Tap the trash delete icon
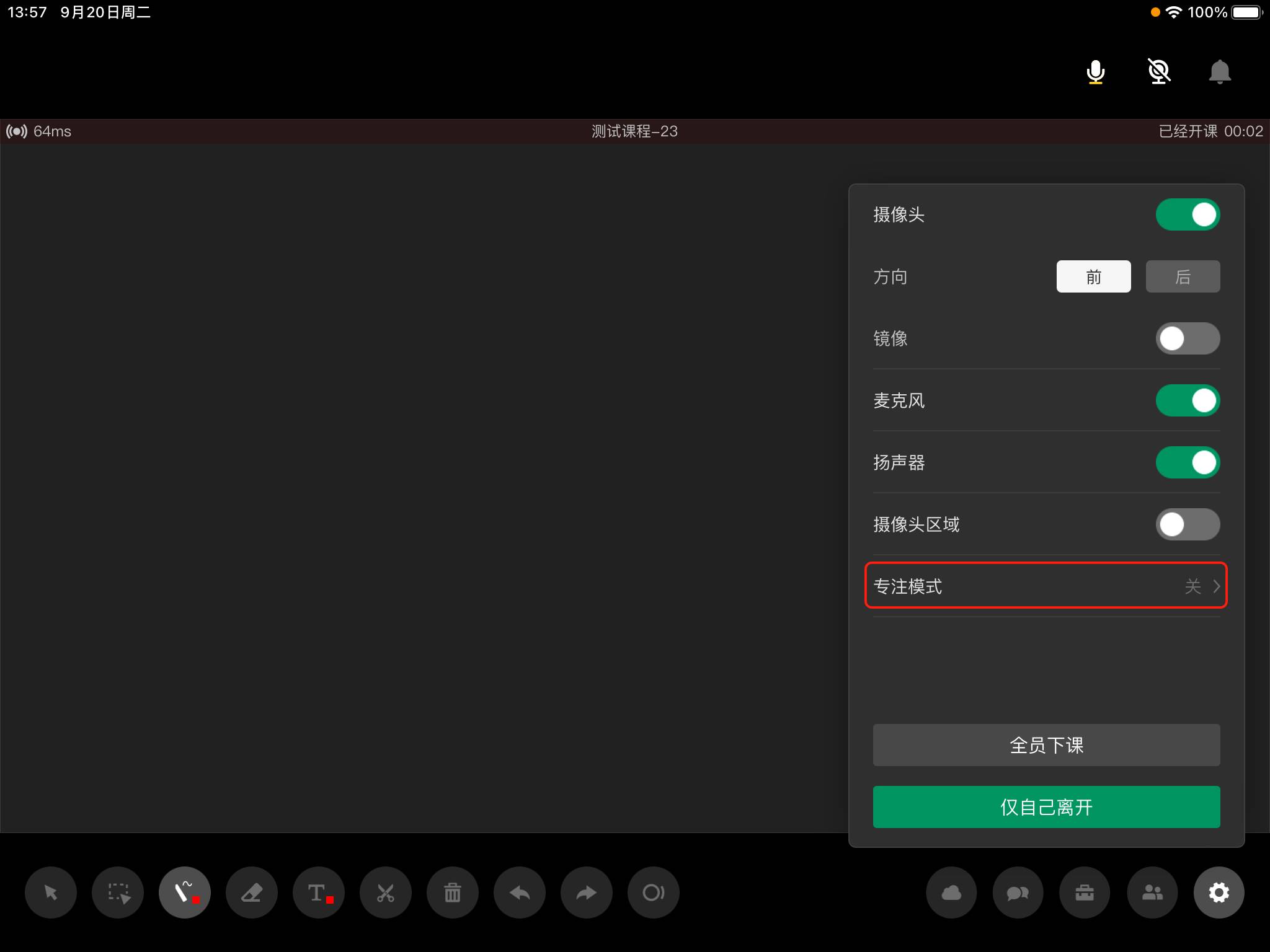Screen dimensions: 1270x952 [453, 892]
